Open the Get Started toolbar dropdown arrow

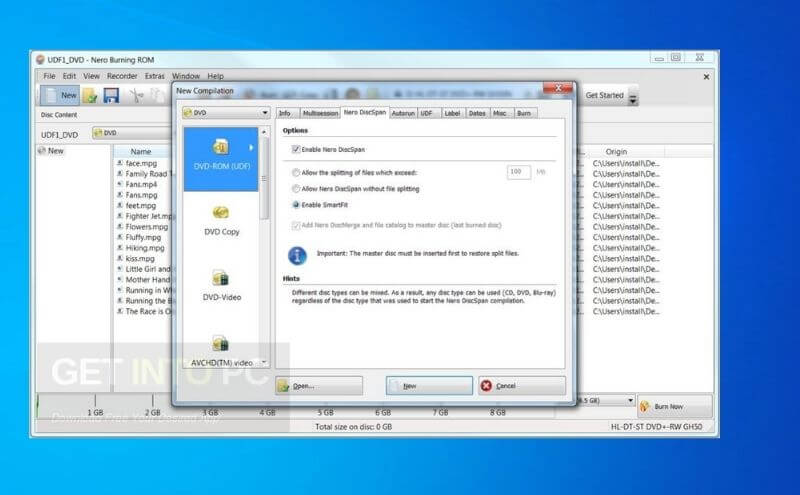click(632, 97)
